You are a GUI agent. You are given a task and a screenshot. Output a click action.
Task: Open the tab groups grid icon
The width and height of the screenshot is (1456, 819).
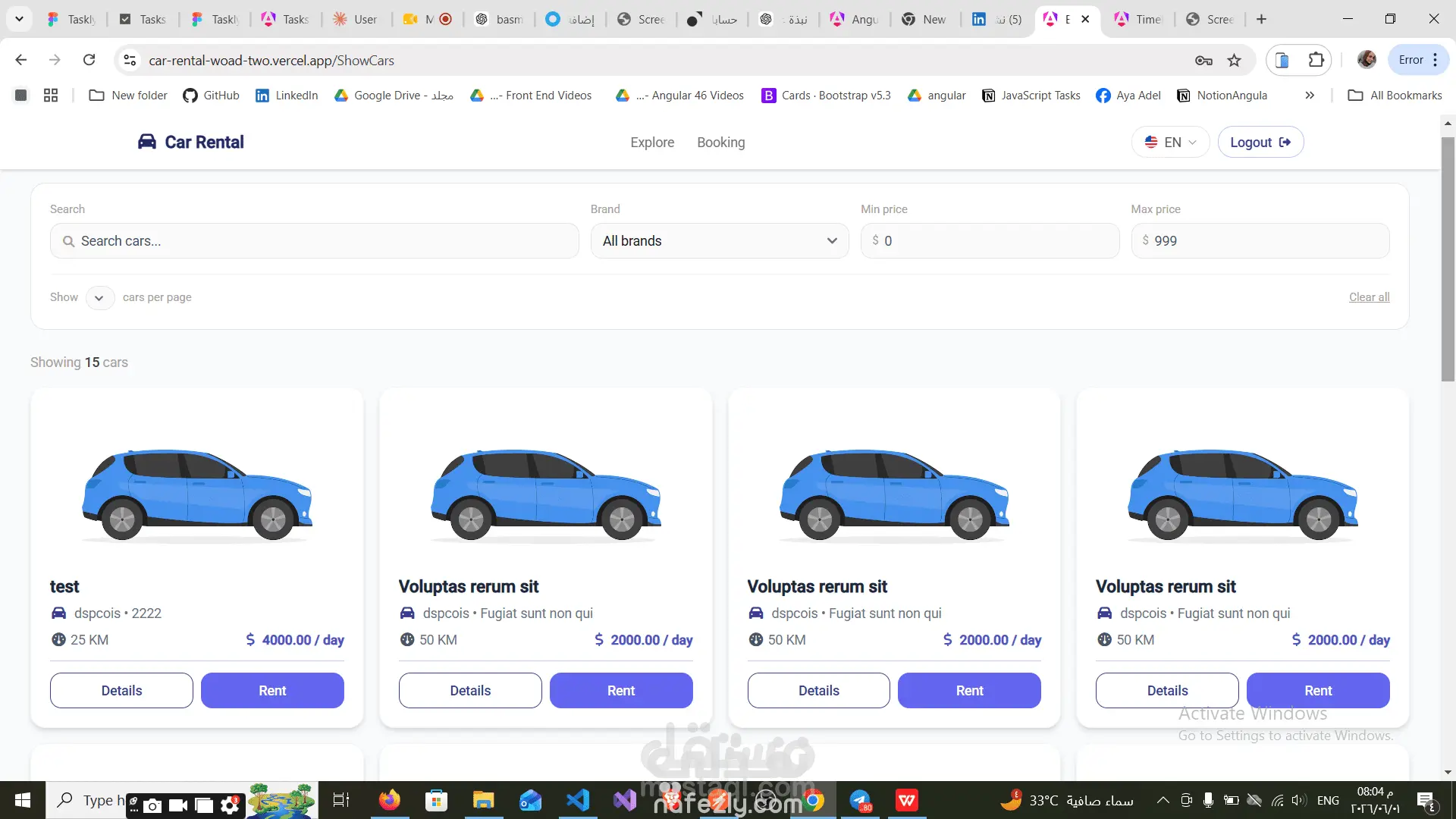[51, 96]
